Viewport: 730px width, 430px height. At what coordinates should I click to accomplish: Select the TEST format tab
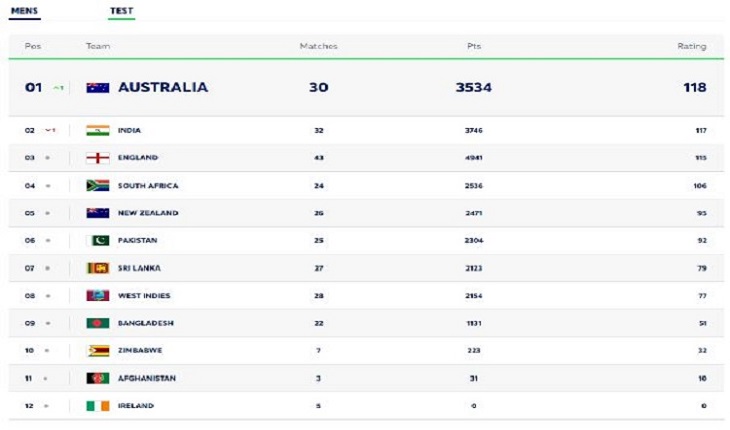coord(122,11)
